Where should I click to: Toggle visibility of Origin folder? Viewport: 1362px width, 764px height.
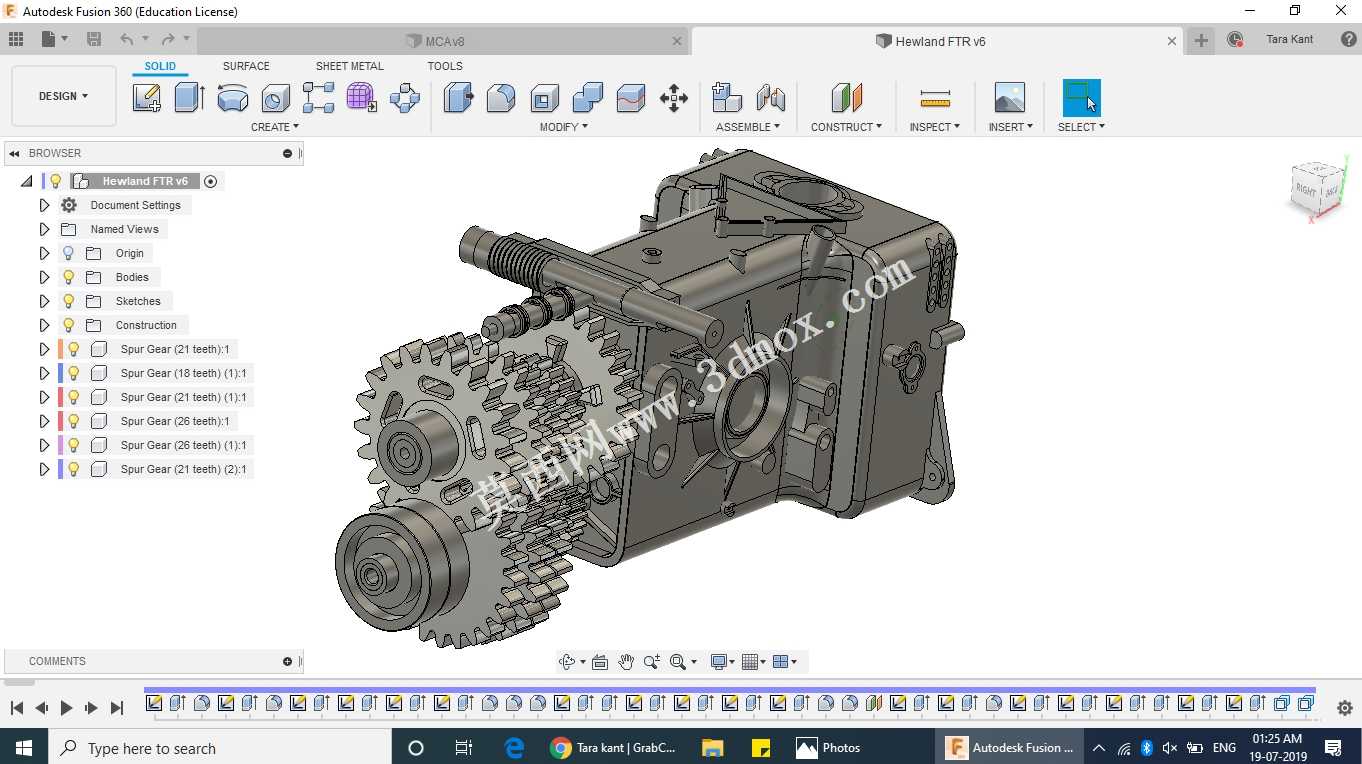click(x=68, y=253)
